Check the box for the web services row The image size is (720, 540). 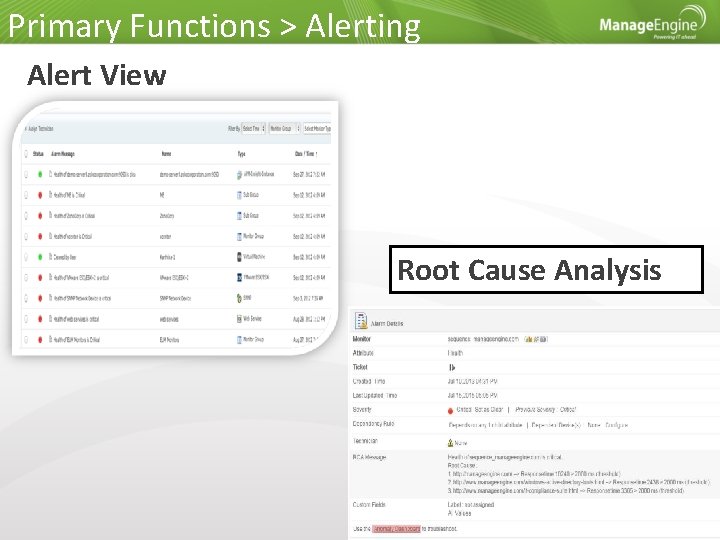(x=26, y=319)
